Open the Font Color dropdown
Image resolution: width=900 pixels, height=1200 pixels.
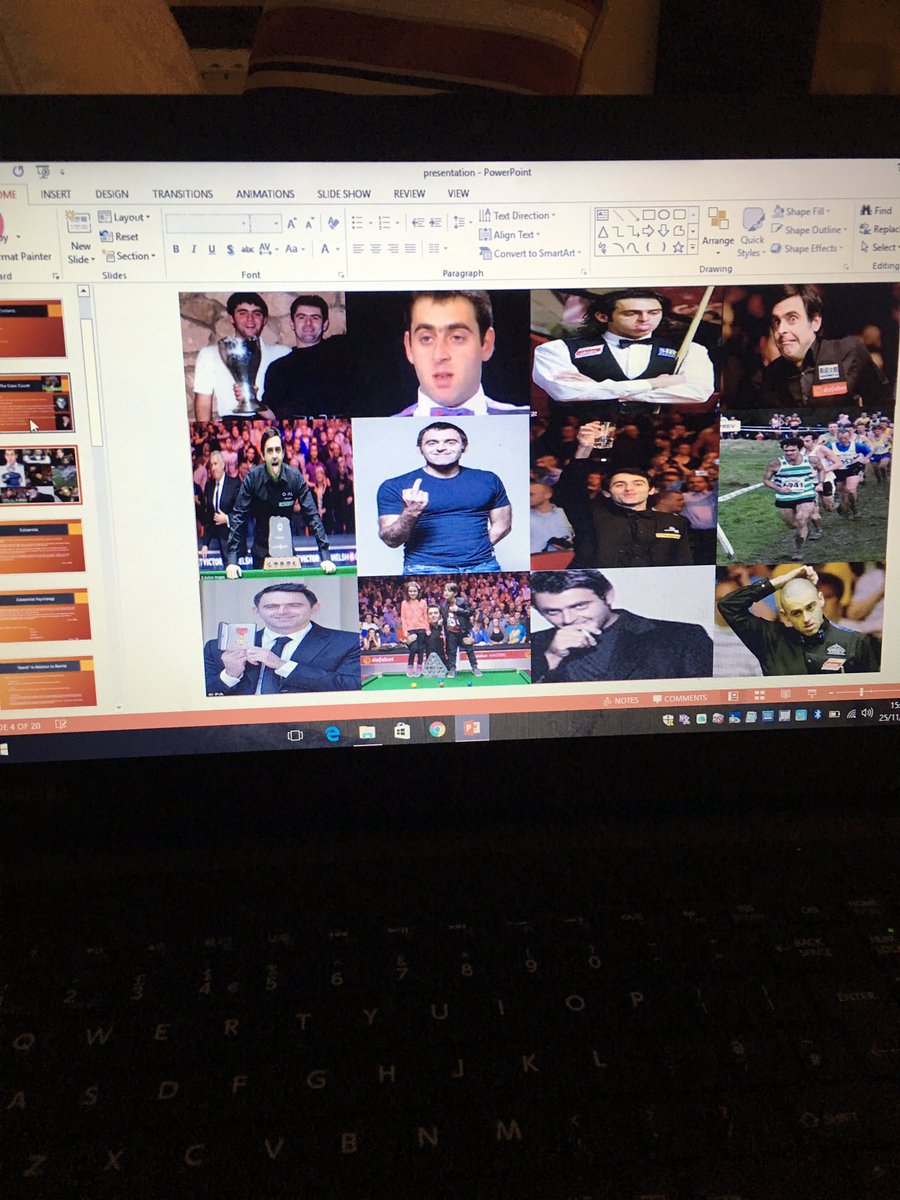pyautogui.click(x=331, y=249)
